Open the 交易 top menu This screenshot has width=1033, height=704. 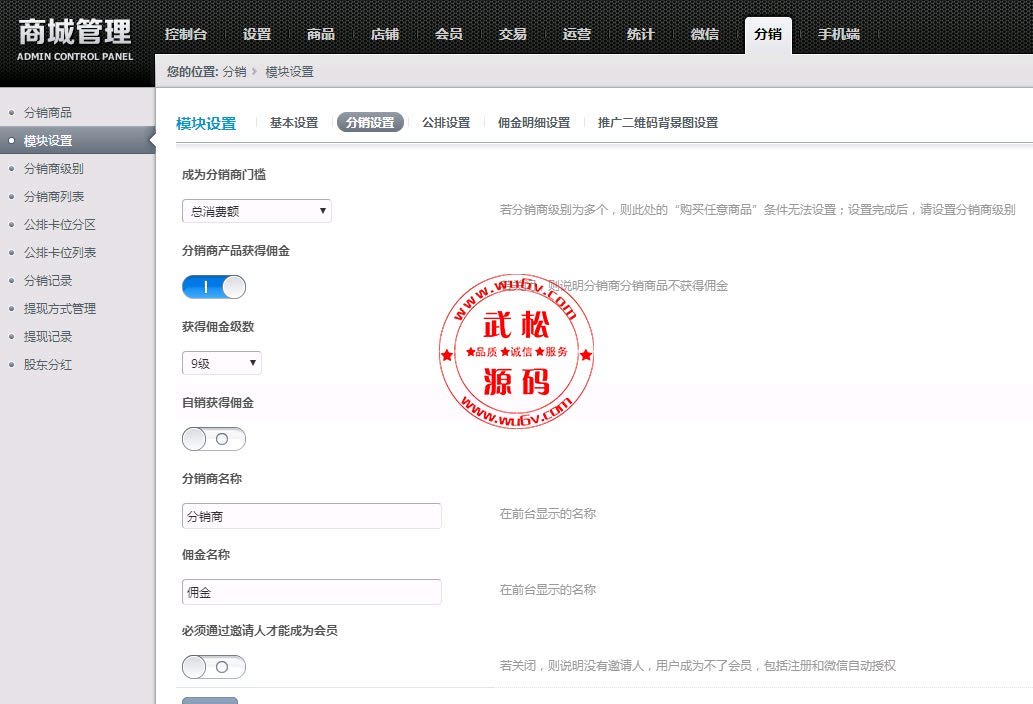(513, 34)
